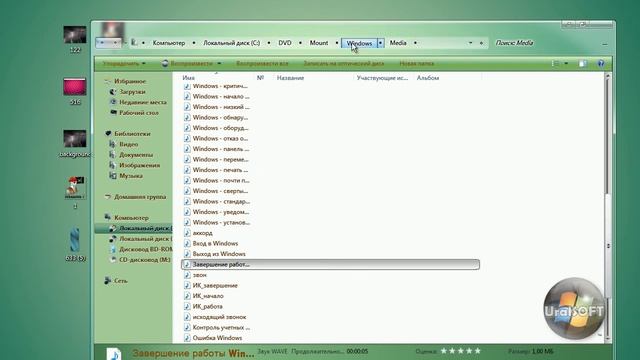Click the Загрузки folder icon in sidebar
This screenshot has height=360, width=640.
coord(113,92)
